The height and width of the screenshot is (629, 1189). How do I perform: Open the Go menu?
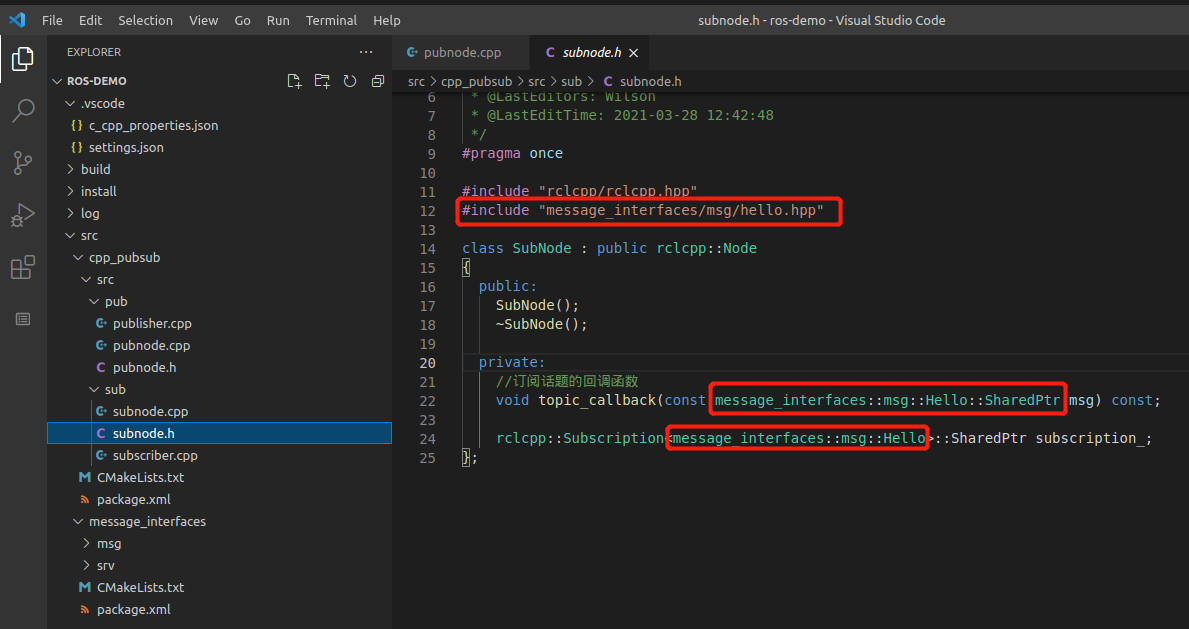pos(243,20)
